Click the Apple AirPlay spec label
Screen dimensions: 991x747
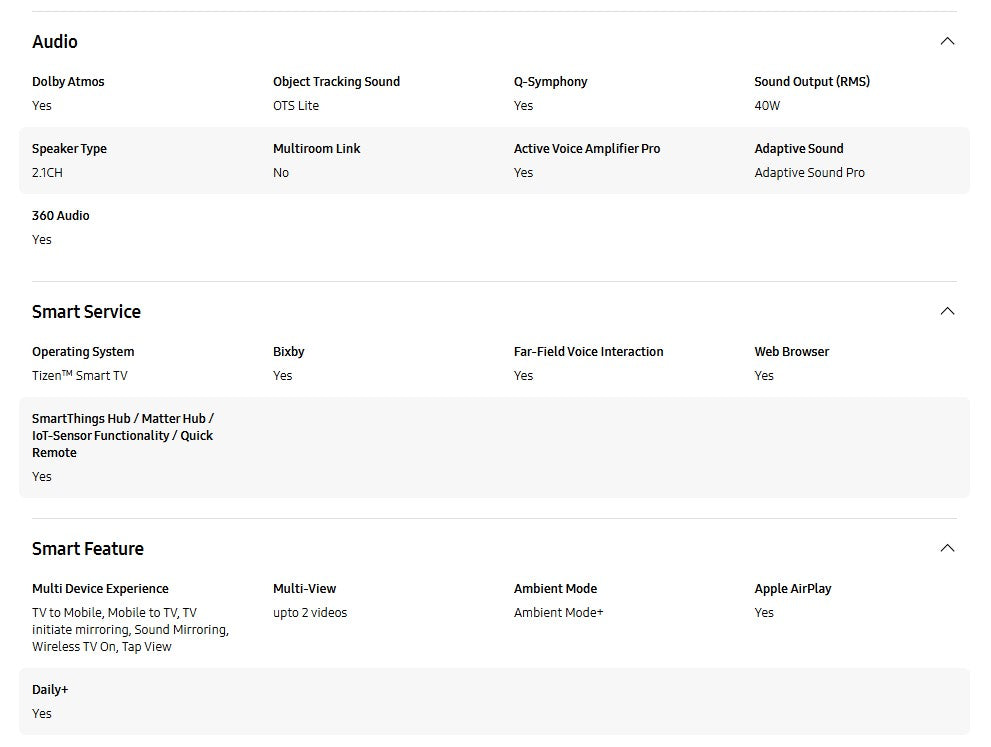[x=792, y=589]
